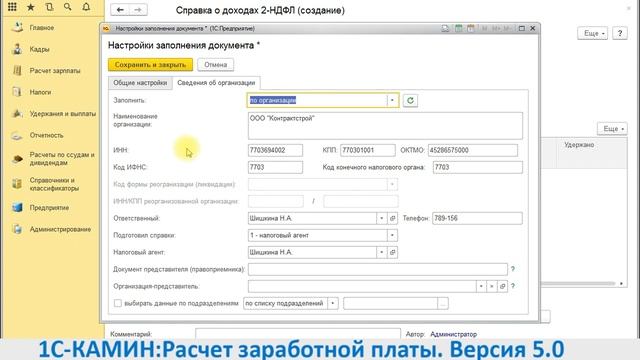Viewport: 640px width, 360px height.
Task: Click the Документ представителя input field
Action: click(378, 269)
